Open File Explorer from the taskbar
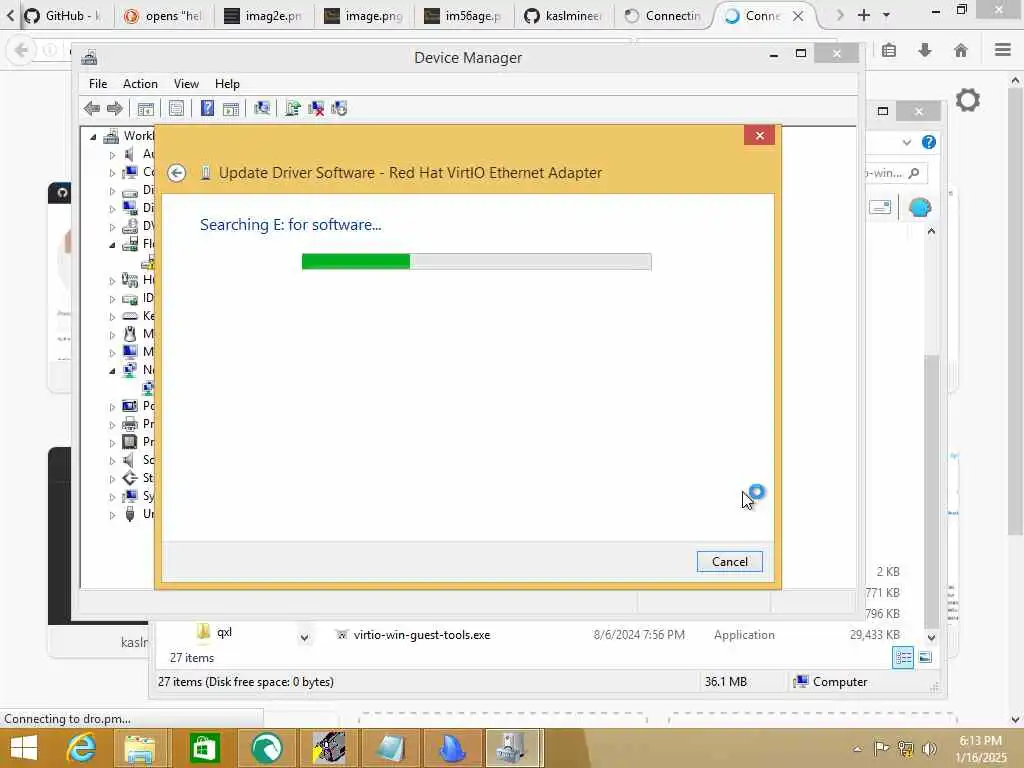 [140, 748]
